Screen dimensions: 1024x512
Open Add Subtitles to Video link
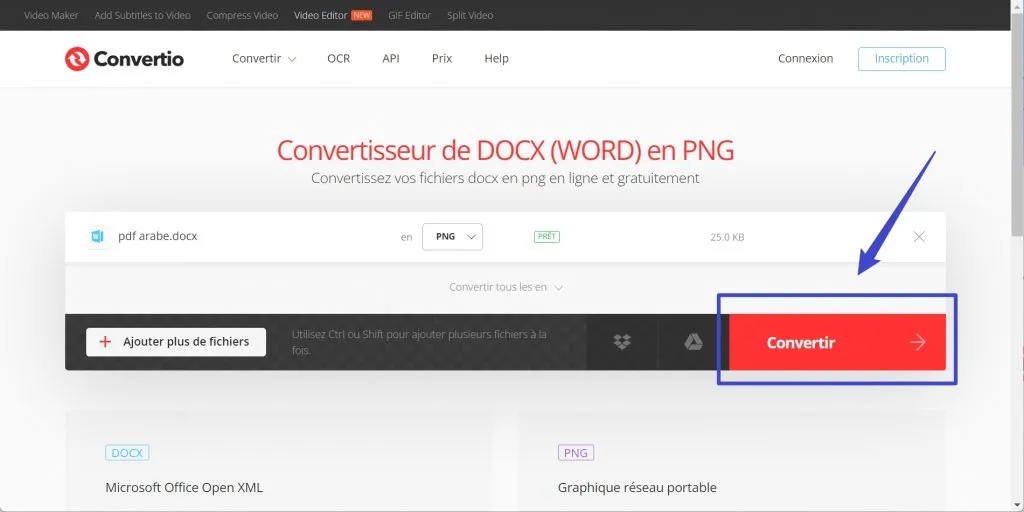[142, 15]
